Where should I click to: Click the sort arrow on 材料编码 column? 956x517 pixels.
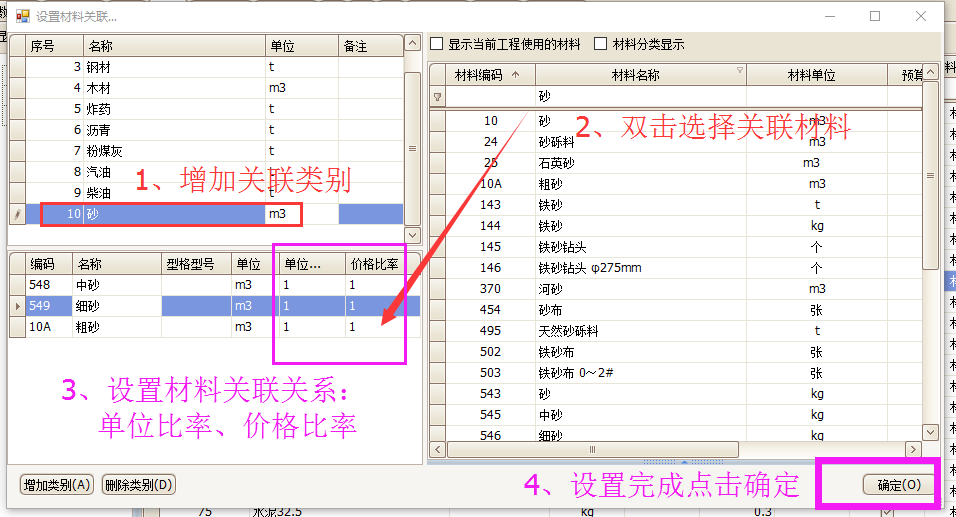(x=516, y=75)
